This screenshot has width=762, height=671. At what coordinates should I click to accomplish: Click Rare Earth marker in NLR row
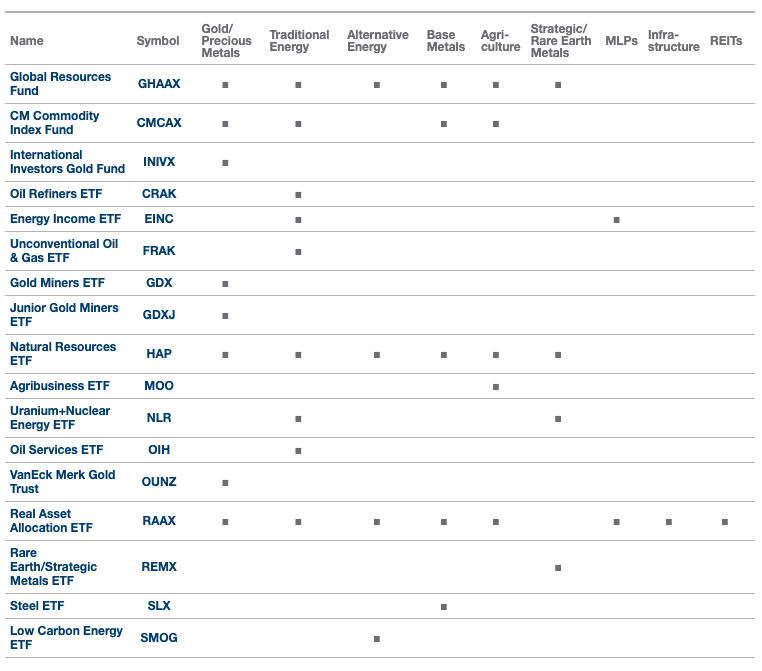558,419
